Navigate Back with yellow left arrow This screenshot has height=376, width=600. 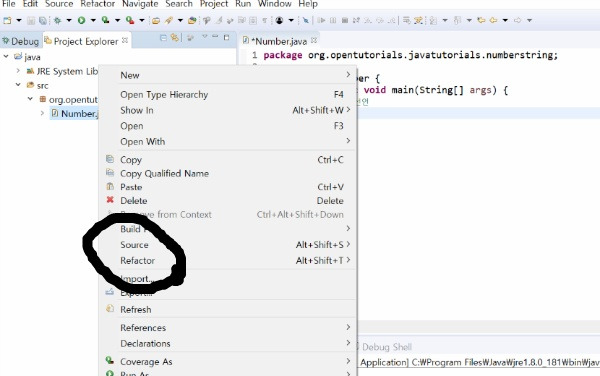[493, 20]
